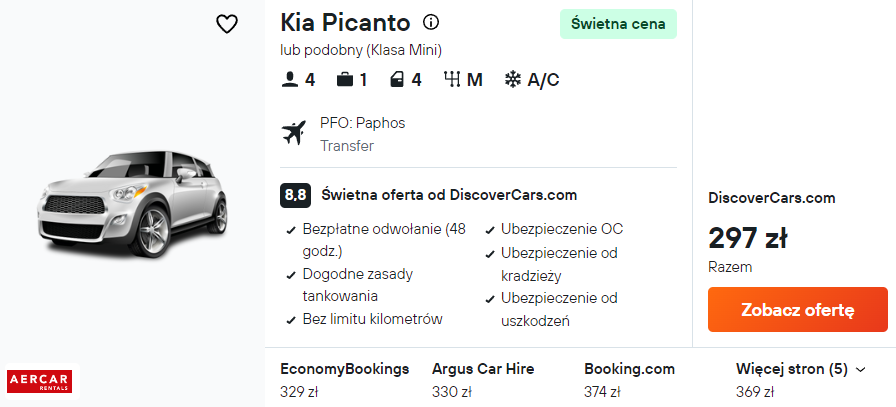Image resolution: width=896 pixels, height=407 pixels.
Task: Click the Kia Picanto title
Action: [x=345, y=23]
